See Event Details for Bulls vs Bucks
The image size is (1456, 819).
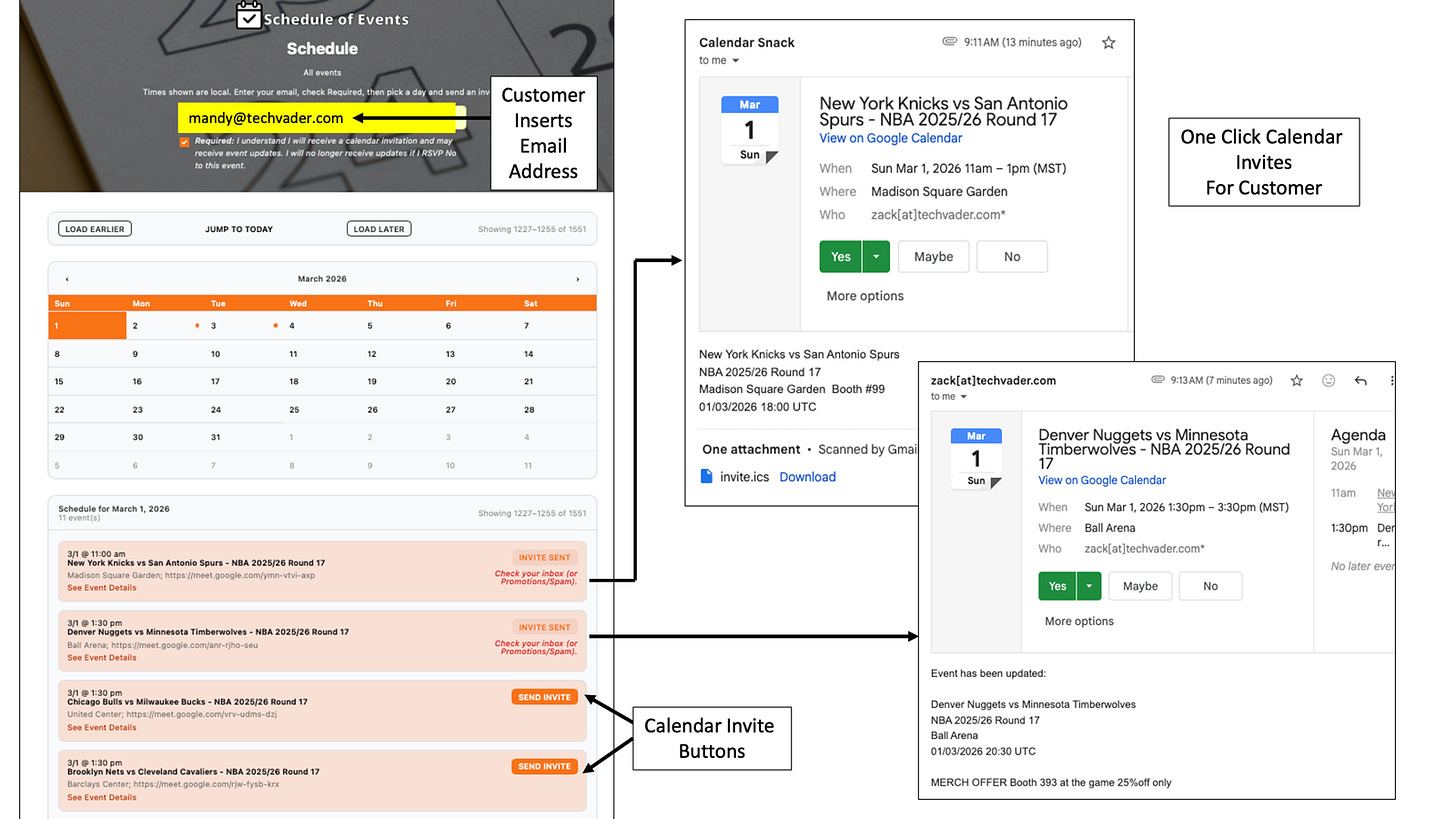[102, 728]
